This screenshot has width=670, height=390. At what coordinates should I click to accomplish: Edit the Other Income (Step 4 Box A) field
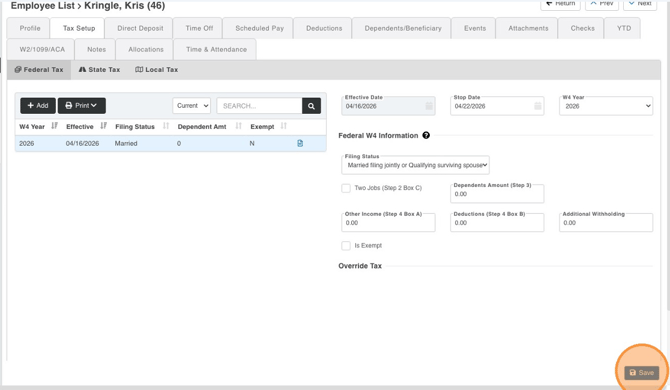388,223
